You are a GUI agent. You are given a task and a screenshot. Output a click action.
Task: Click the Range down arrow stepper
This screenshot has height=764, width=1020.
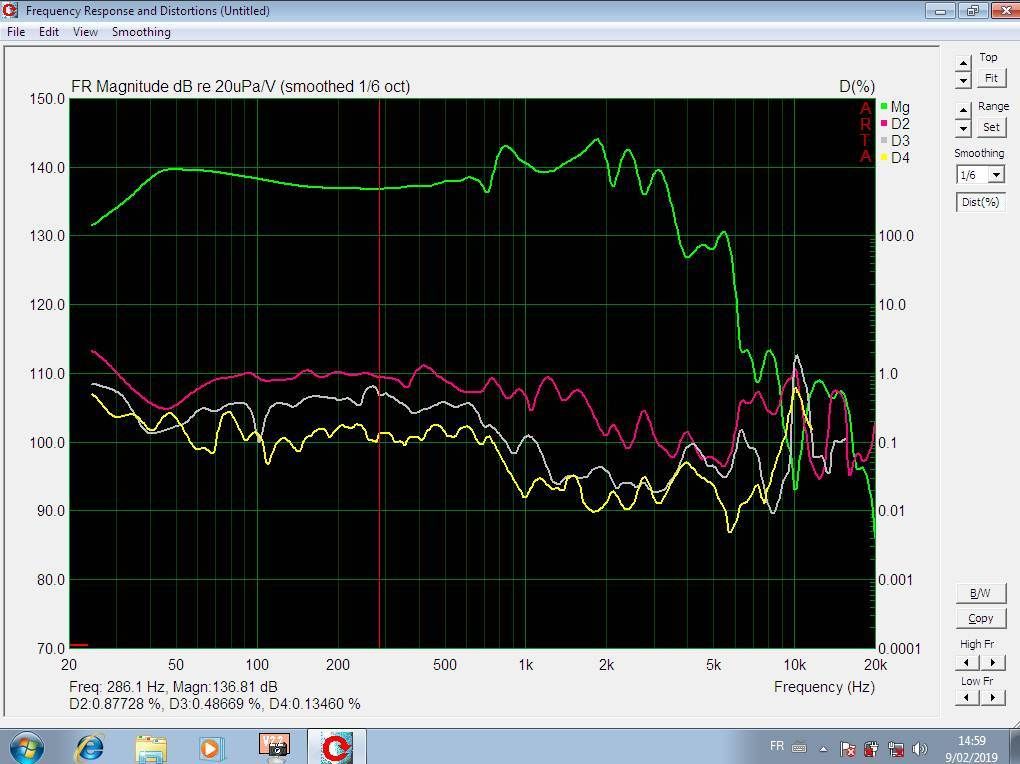click(x=963, y=128)
